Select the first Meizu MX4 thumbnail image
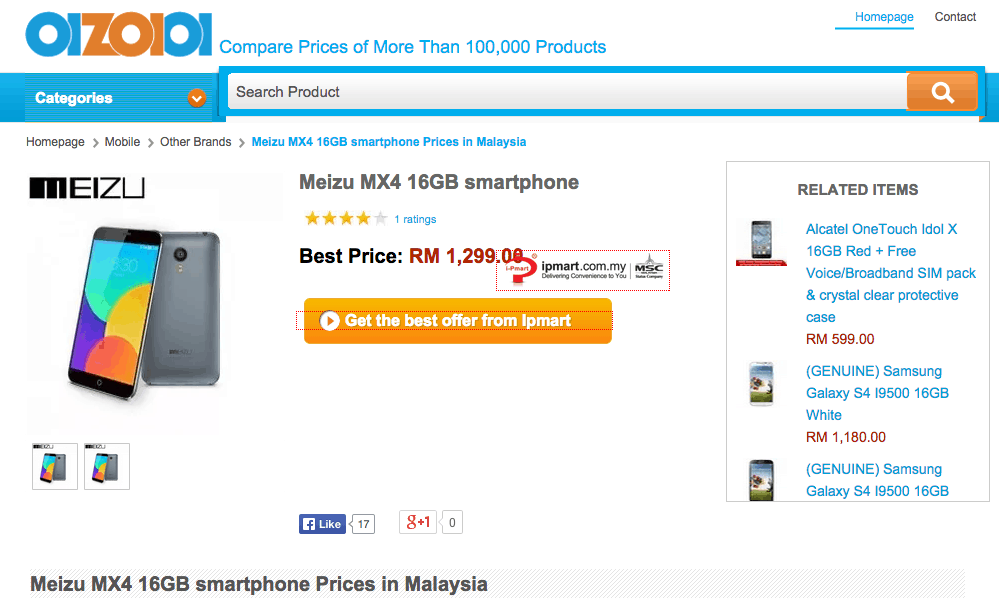The image size is (999, 598). (x=54, y=466)
